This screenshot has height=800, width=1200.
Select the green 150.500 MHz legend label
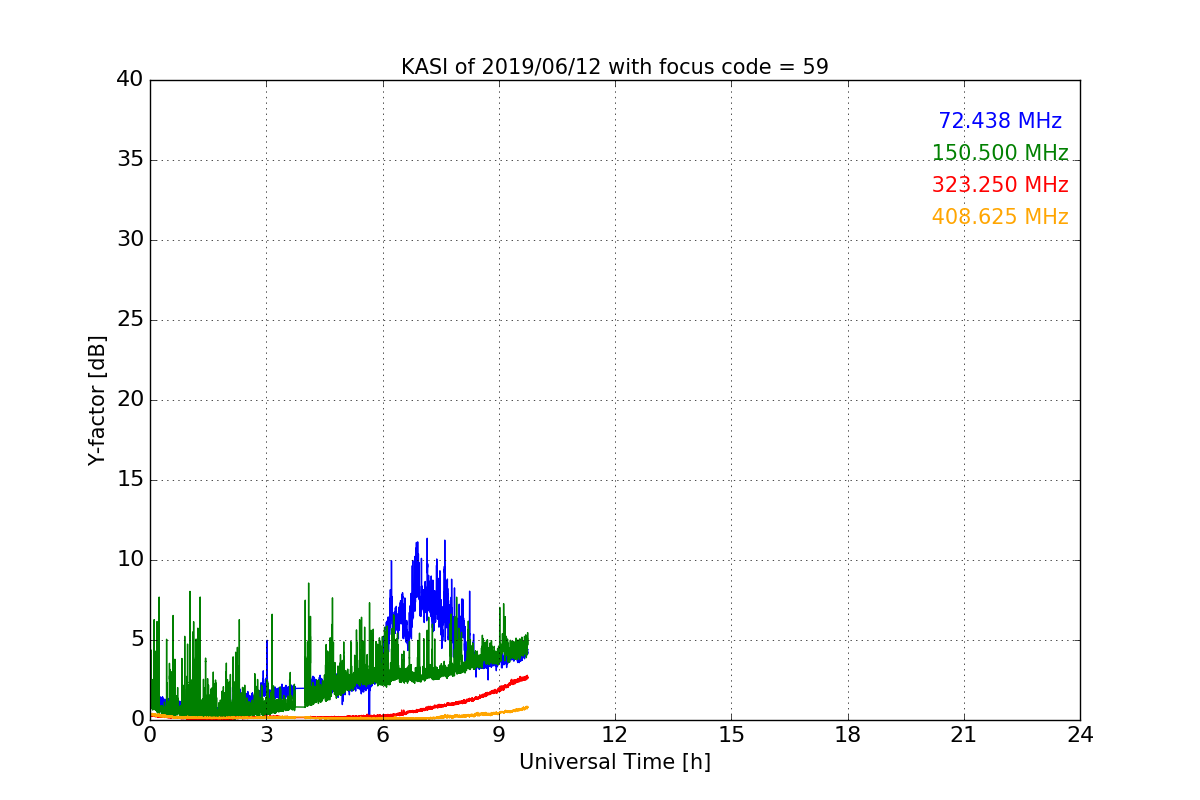(1000, 153)
